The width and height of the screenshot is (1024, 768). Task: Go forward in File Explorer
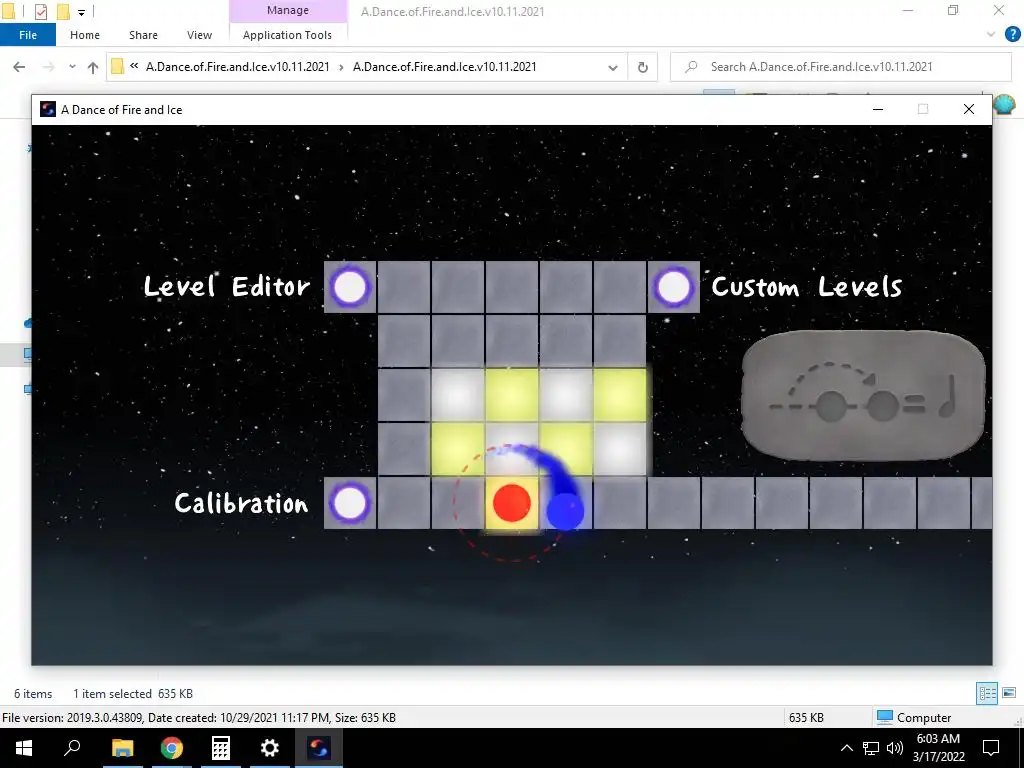48,67
